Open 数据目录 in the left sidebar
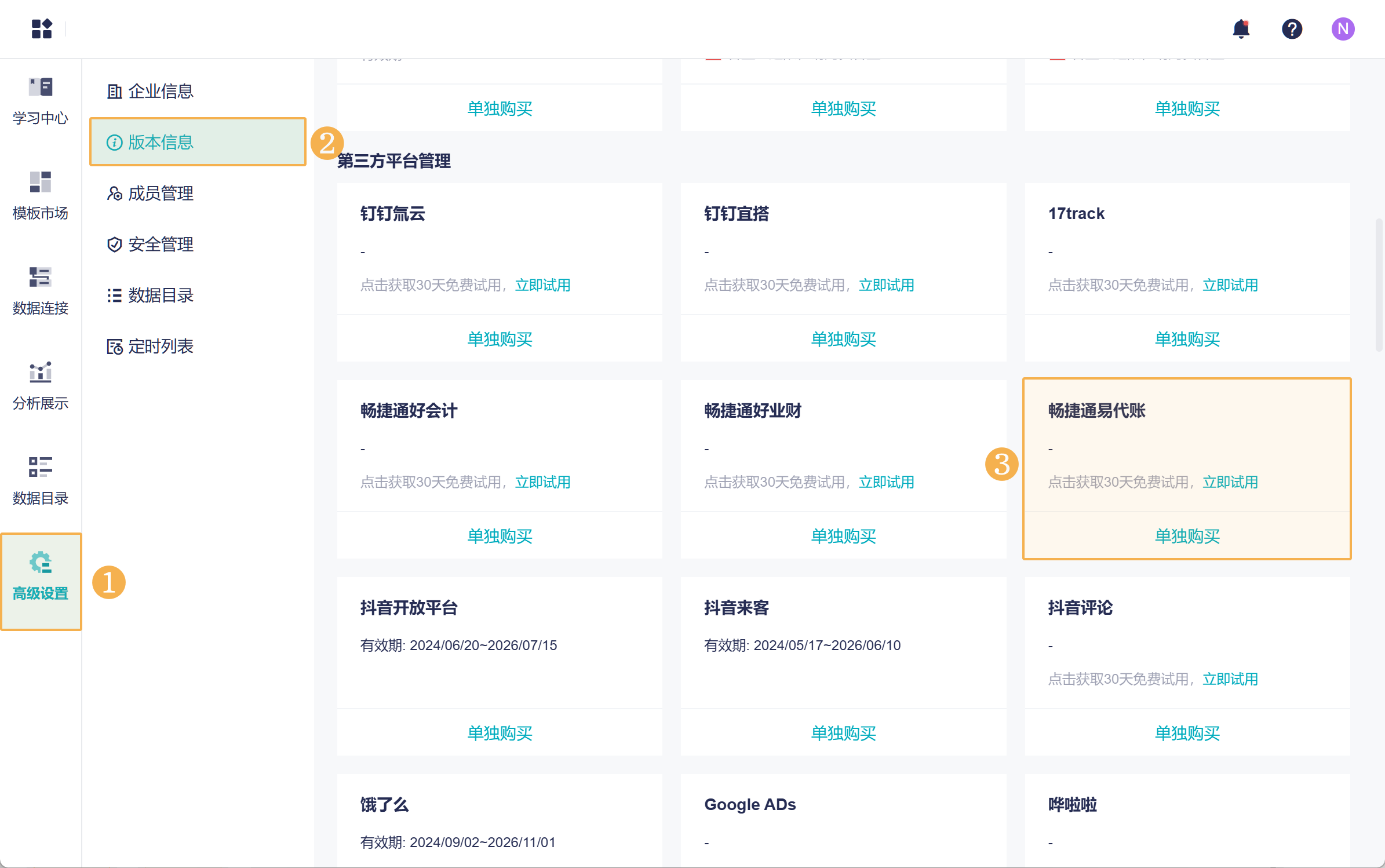1385x868 pixels. tap(41, 481)
